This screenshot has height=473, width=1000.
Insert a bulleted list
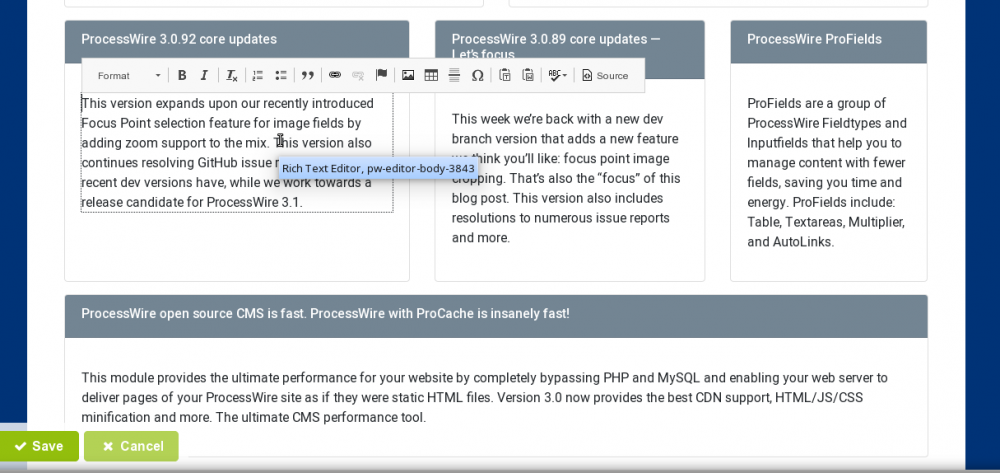(x=281, y=76)
